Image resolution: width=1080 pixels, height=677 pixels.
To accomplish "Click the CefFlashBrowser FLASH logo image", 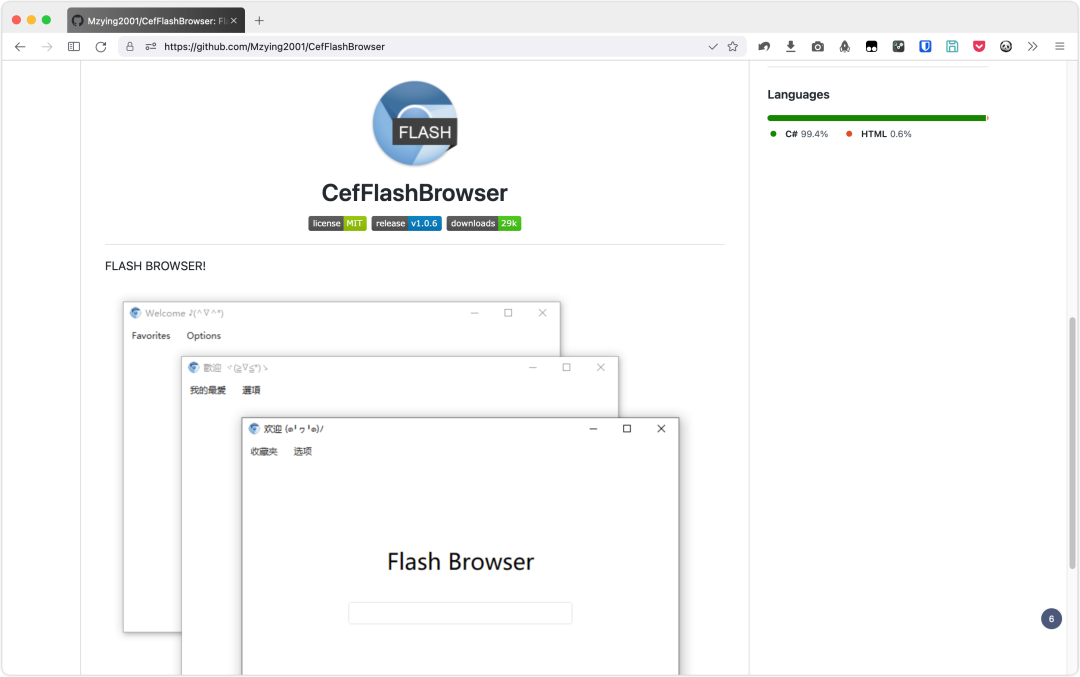I will pos(415,123).
